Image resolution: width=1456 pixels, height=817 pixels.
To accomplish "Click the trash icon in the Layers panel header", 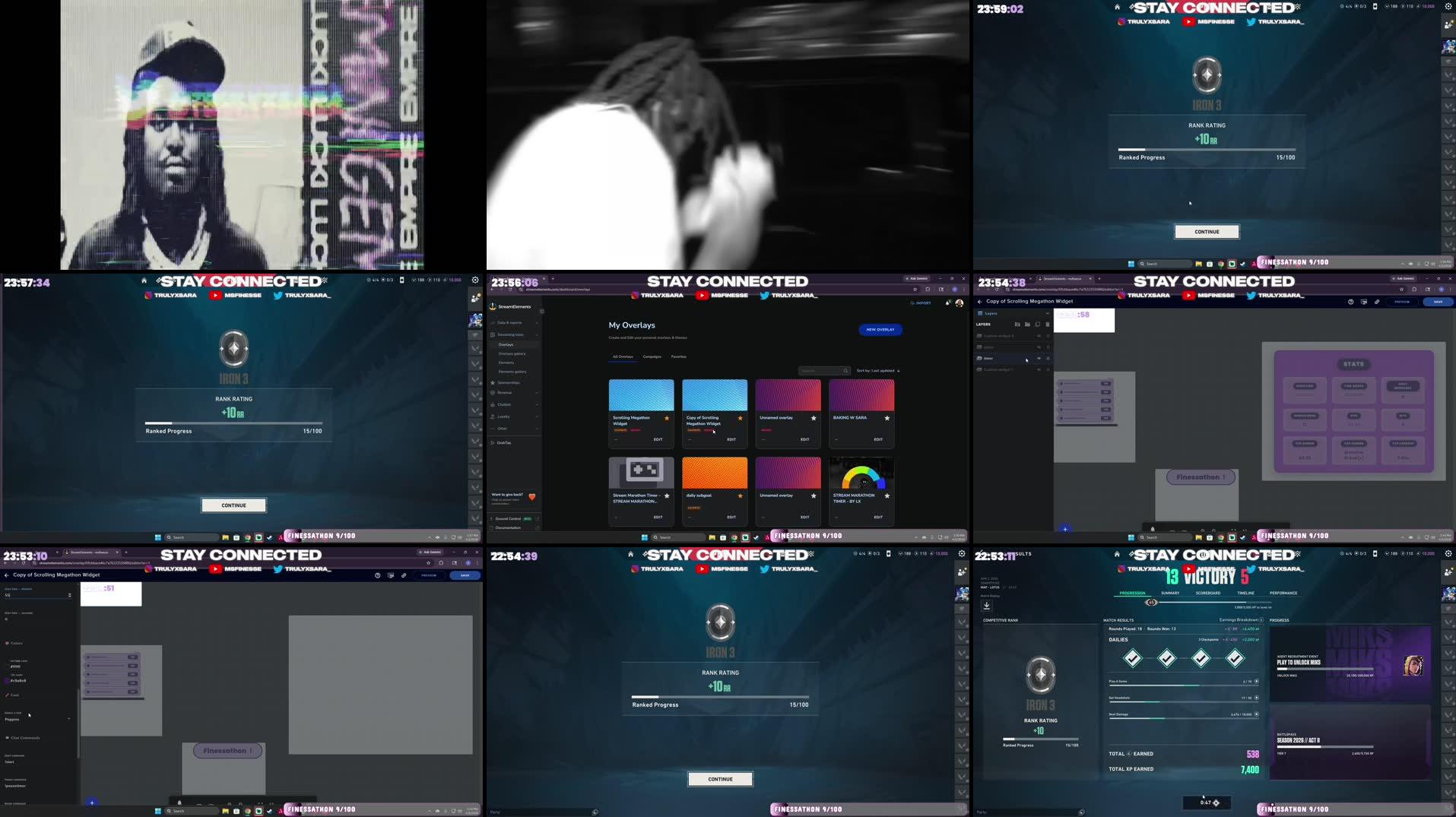I will pyautogui.click(x=1048, y=325).
